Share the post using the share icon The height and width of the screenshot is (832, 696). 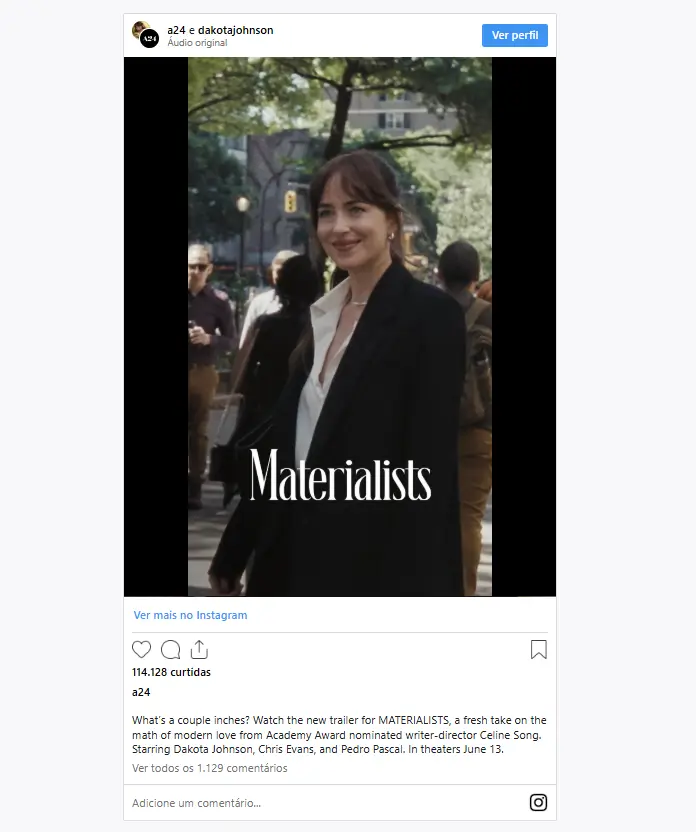tap(199, 649)
